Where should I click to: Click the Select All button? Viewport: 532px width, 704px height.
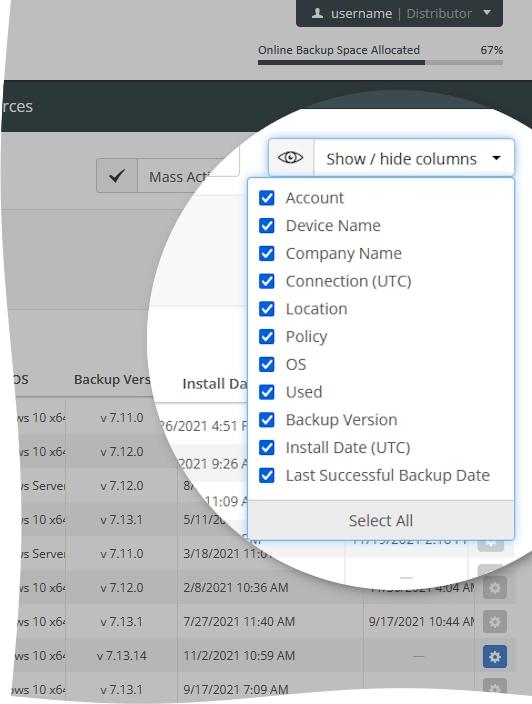click(381, 520)
